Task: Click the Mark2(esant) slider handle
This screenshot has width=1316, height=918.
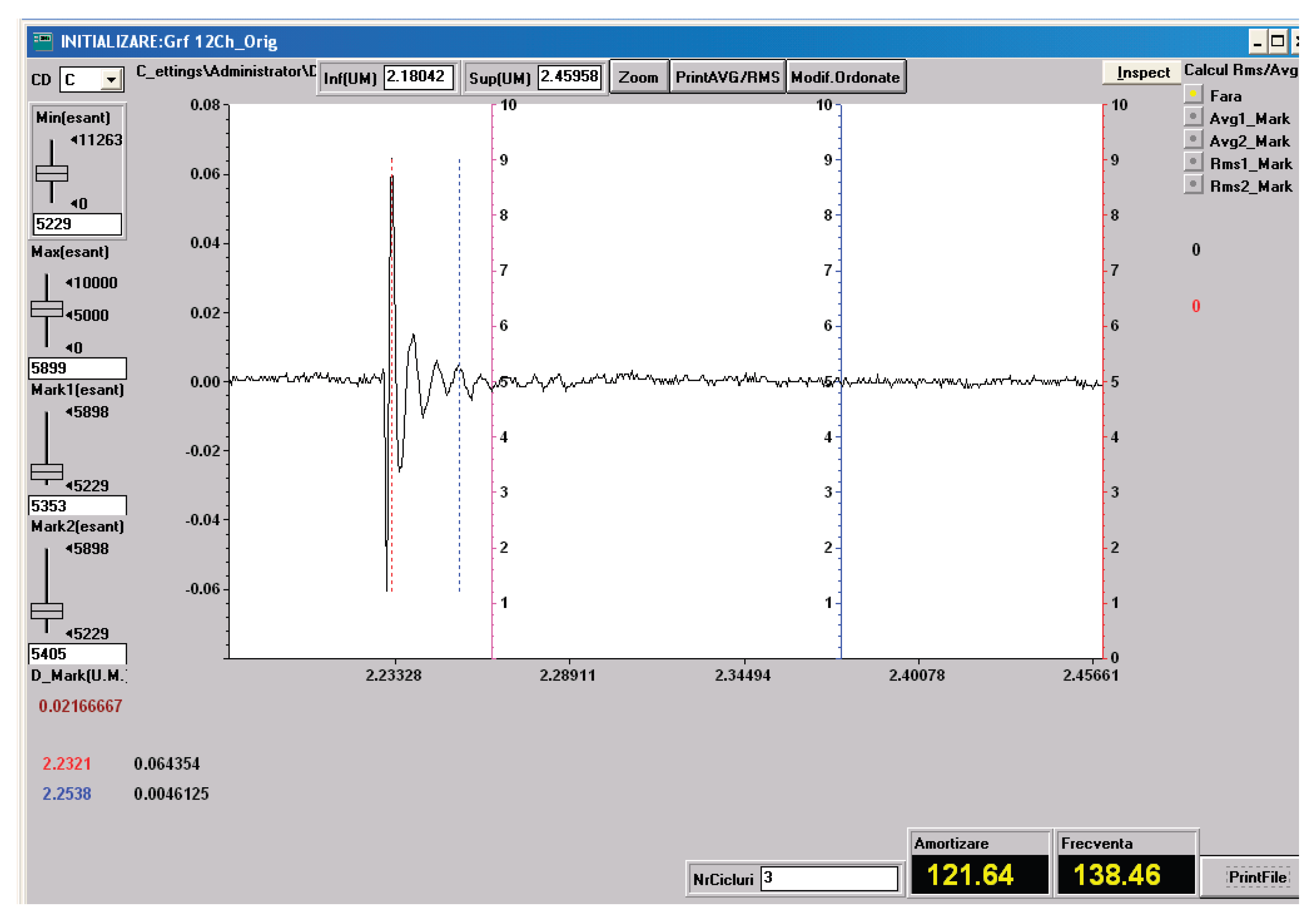Action: coord(47,611)
